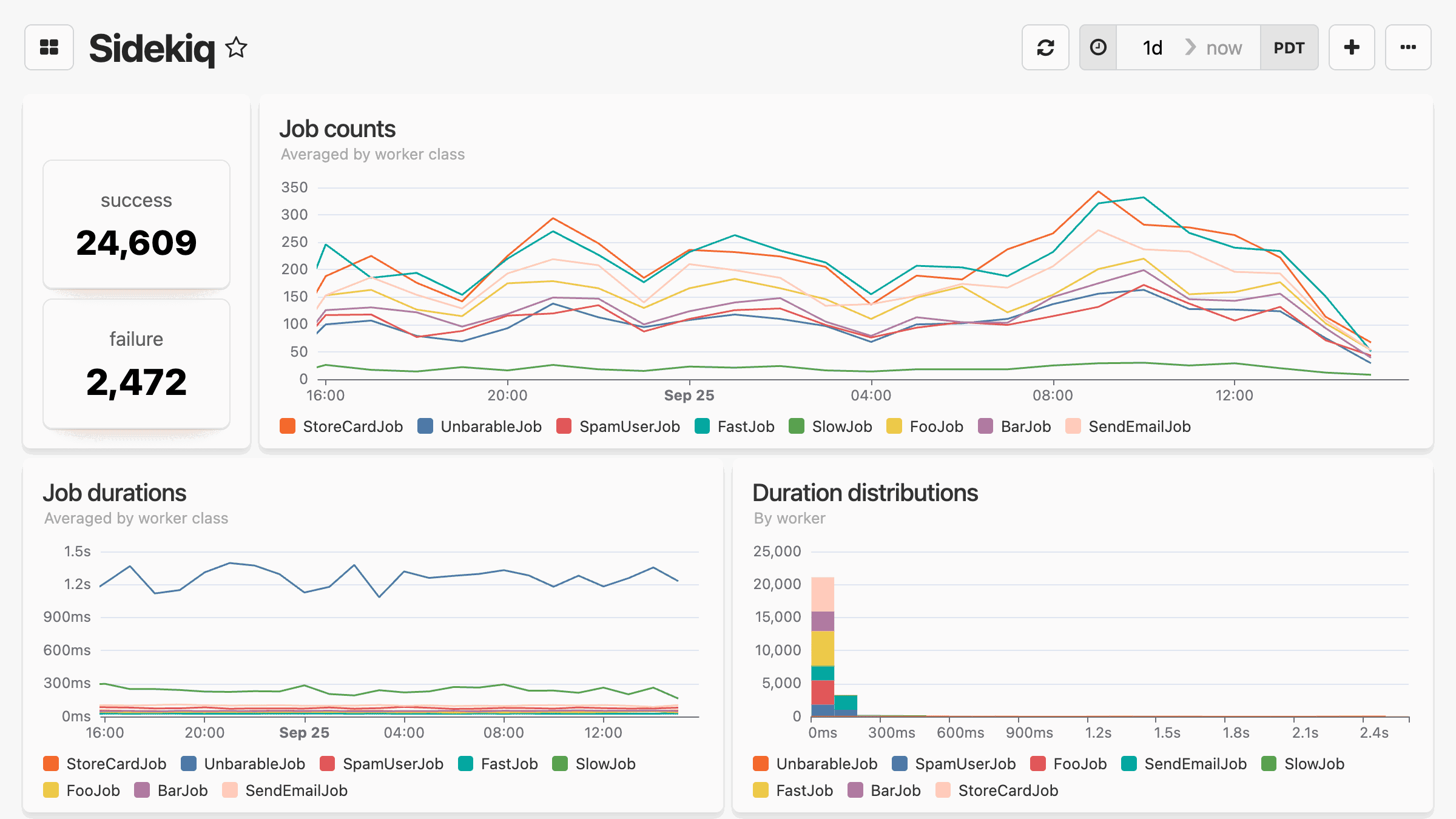Click the Job counts panel title

[x=337, y=129]
